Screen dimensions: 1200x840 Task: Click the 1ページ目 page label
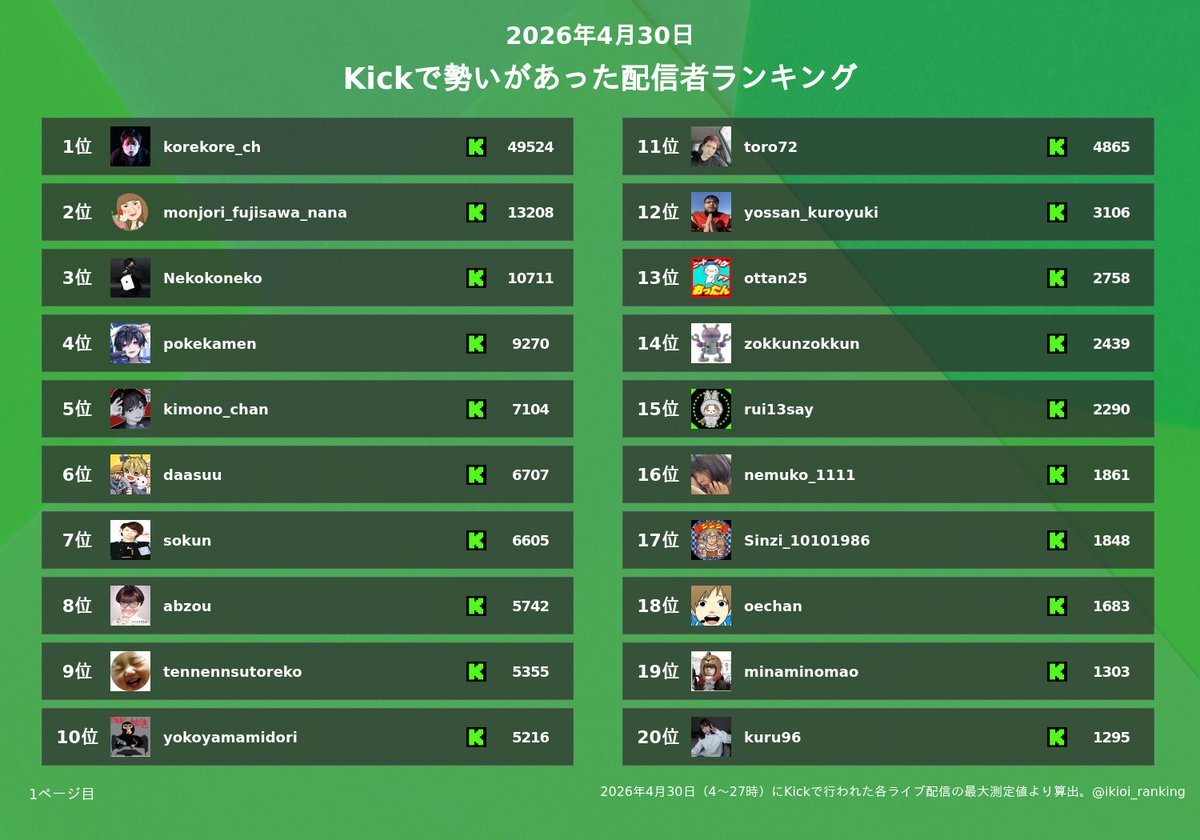click(x=62, y=794)
